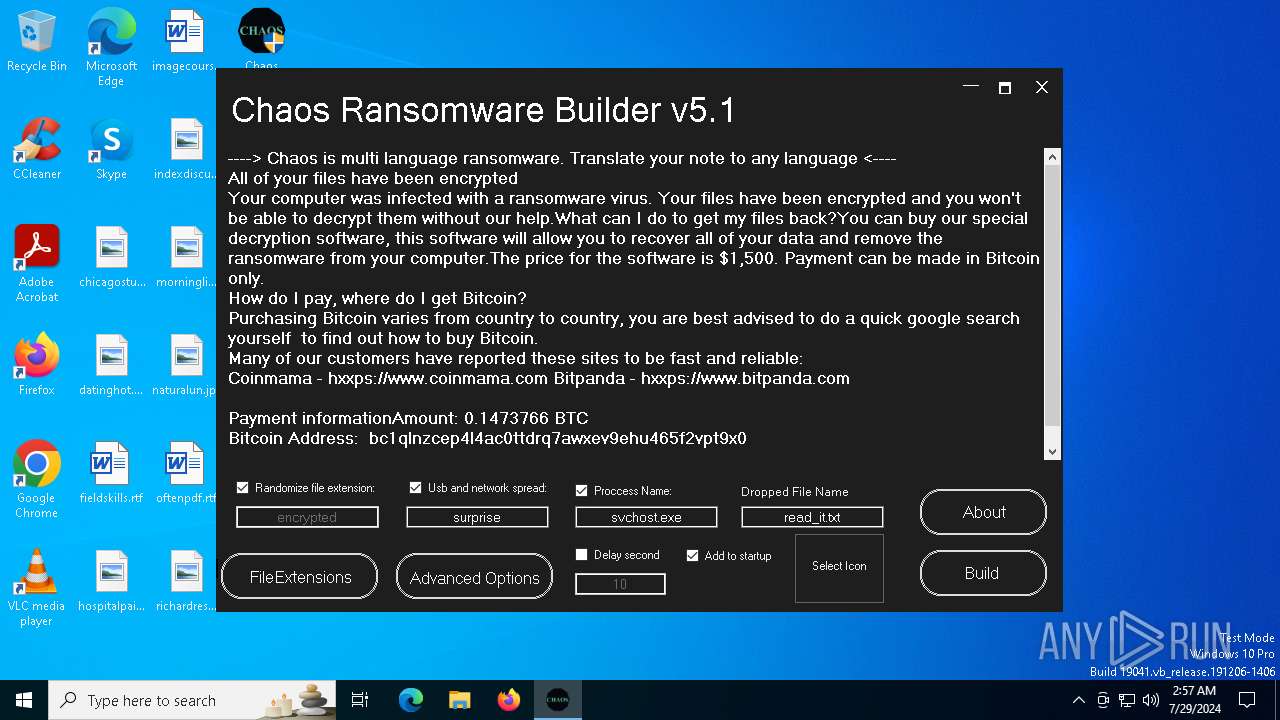The height and width of the screenshot is (720, 1280).
Task: Open the Recycle Bin desktop icon
Action: click(36, 41)
